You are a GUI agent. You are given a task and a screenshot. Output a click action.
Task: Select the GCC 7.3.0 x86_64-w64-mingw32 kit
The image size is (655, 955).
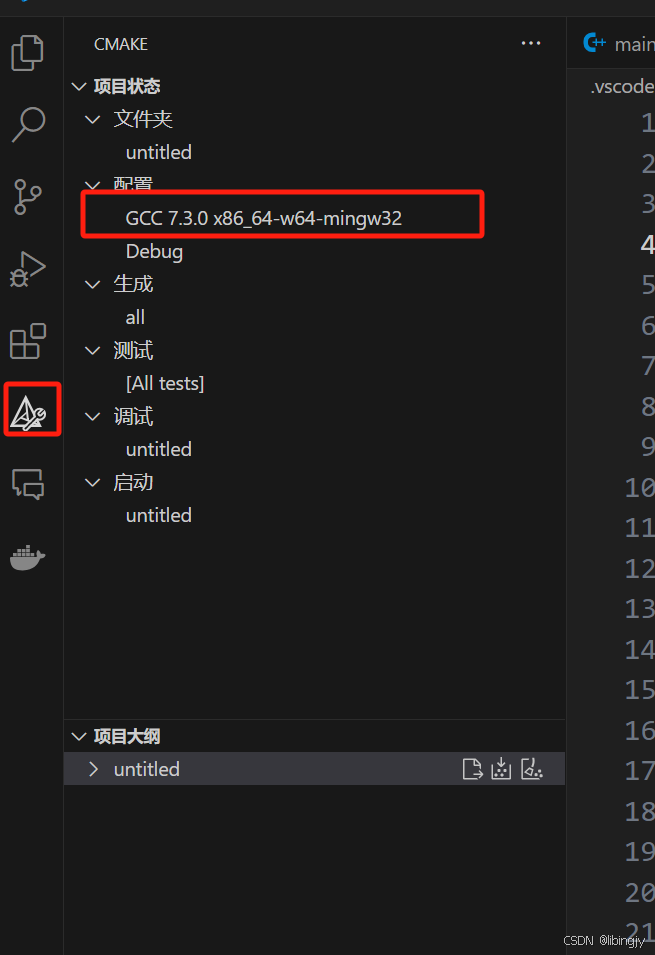tap(263, 218)
